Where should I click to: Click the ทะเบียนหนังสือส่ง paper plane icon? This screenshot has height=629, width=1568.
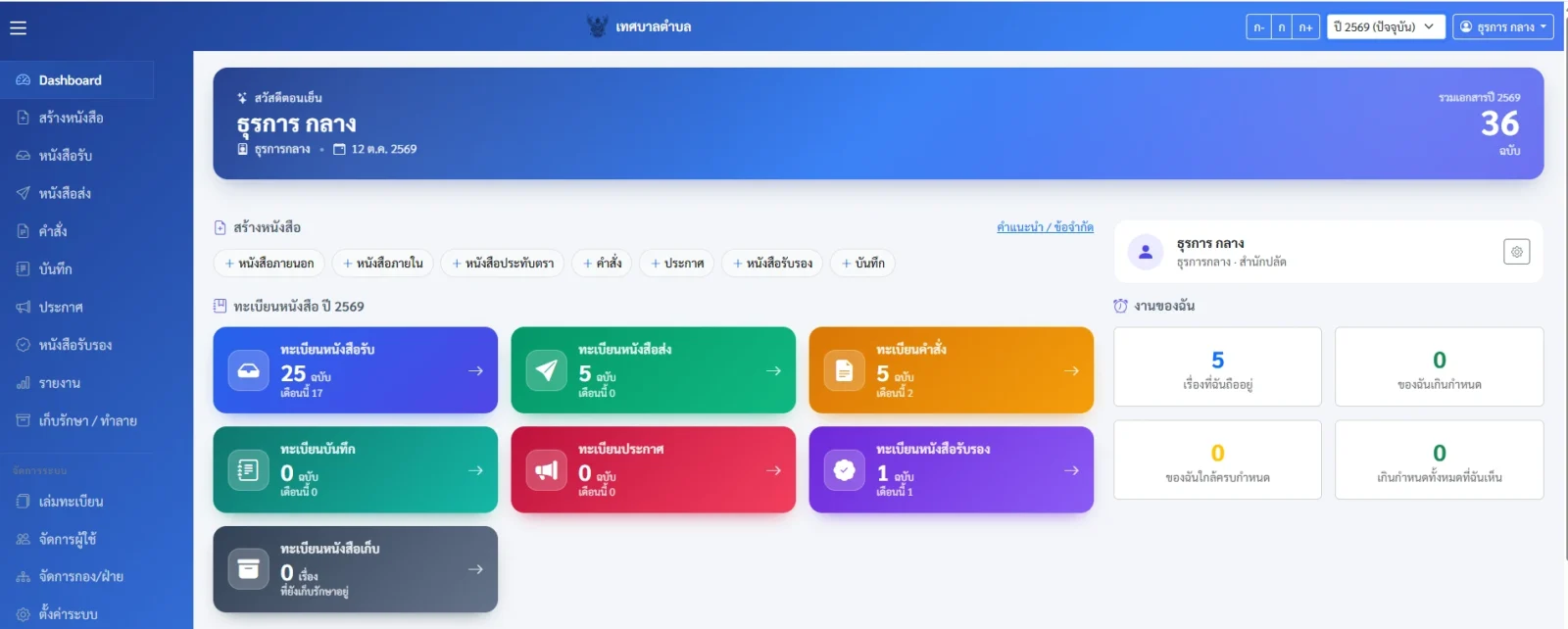(547, 370)
